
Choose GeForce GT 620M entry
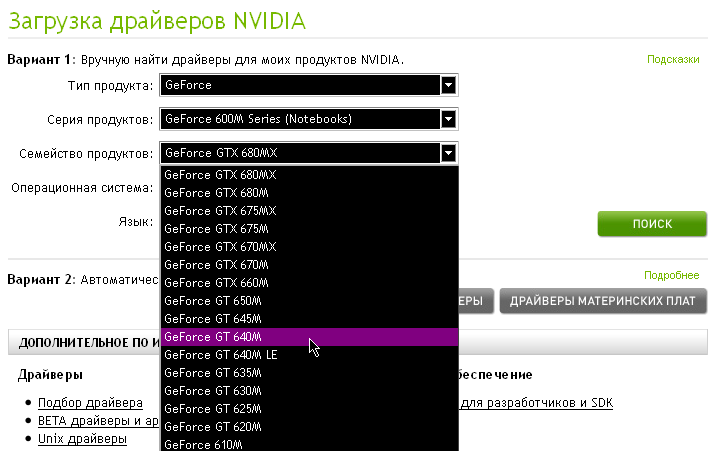tap(309, 427)
